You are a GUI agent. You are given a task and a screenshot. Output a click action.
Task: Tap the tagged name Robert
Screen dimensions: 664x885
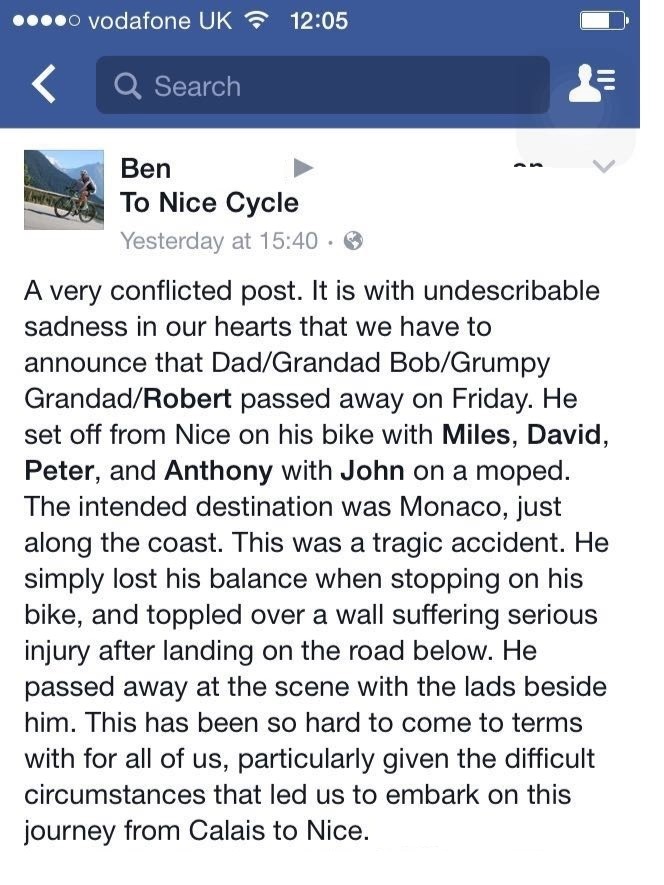click(188, 399)
